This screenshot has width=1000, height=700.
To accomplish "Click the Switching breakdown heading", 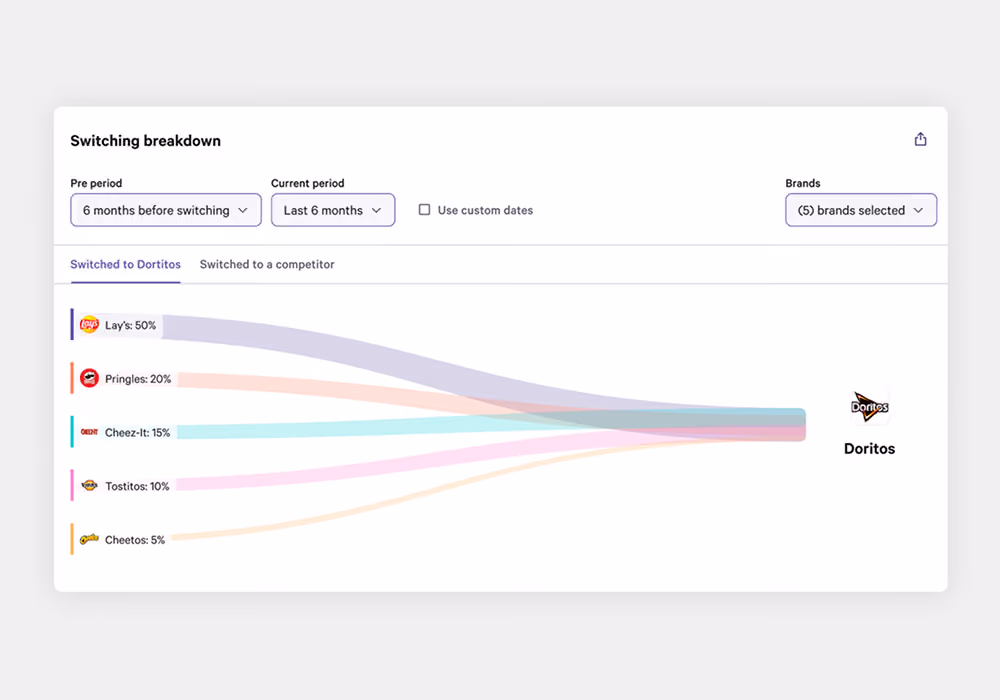I will (x=145, y=141).
